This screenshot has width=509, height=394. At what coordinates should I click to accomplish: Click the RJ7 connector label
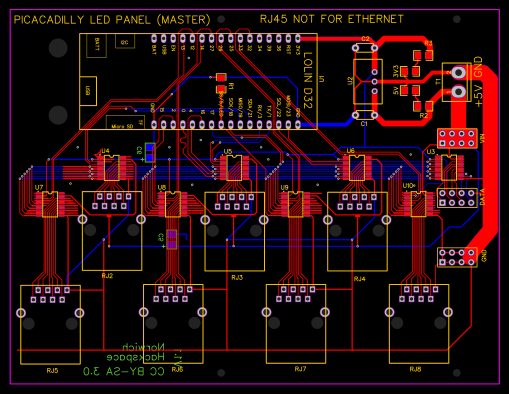(x=300, y=369)
